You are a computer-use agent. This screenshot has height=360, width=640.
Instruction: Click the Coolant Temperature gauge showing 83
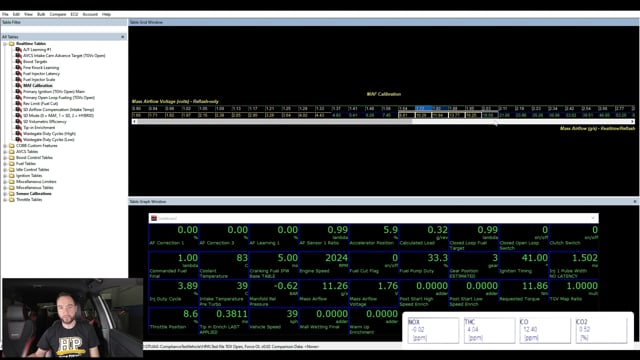[x=224, y=265]
